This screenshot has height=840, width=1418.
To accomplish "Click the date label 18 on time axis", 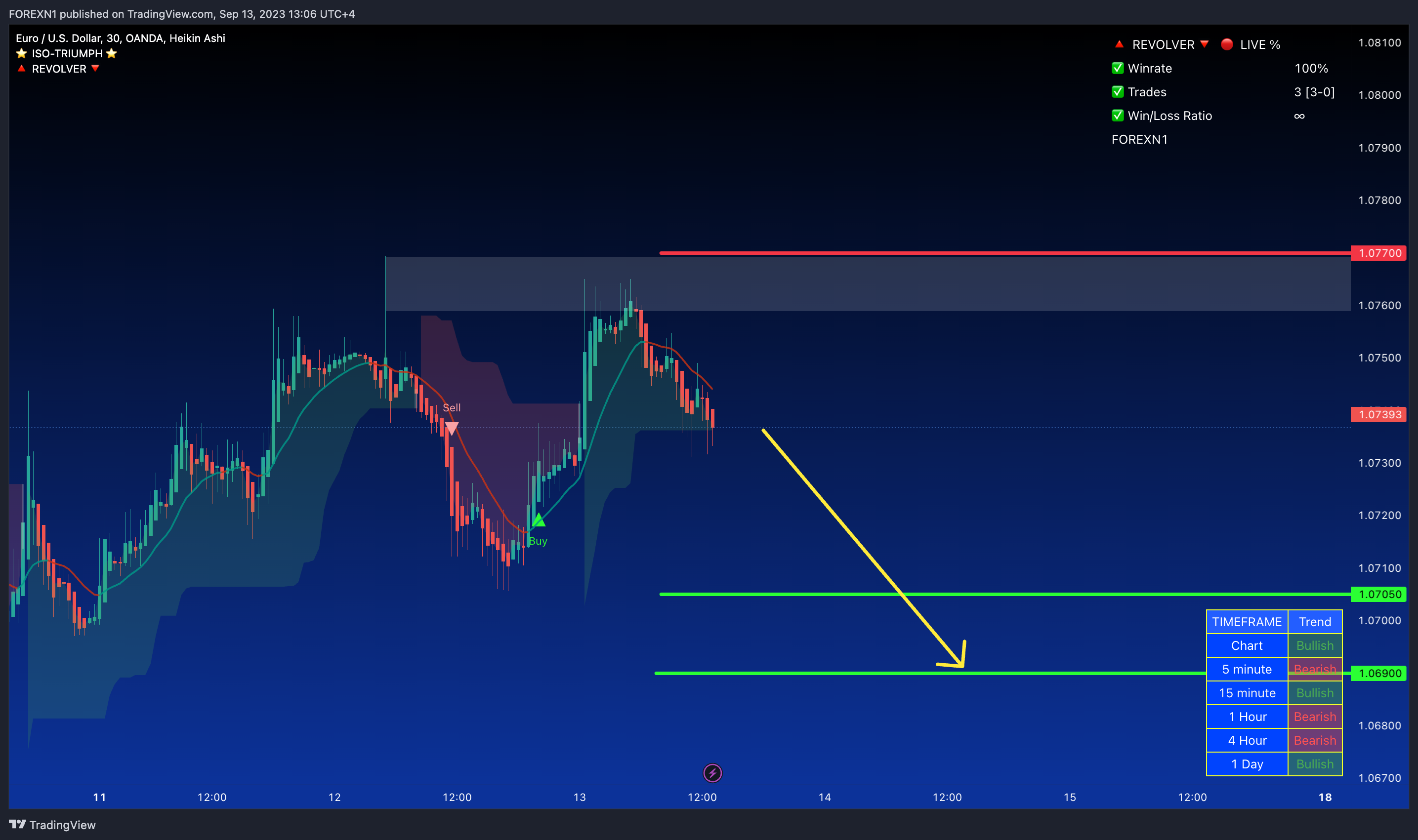I will [x=1325, y=797].
